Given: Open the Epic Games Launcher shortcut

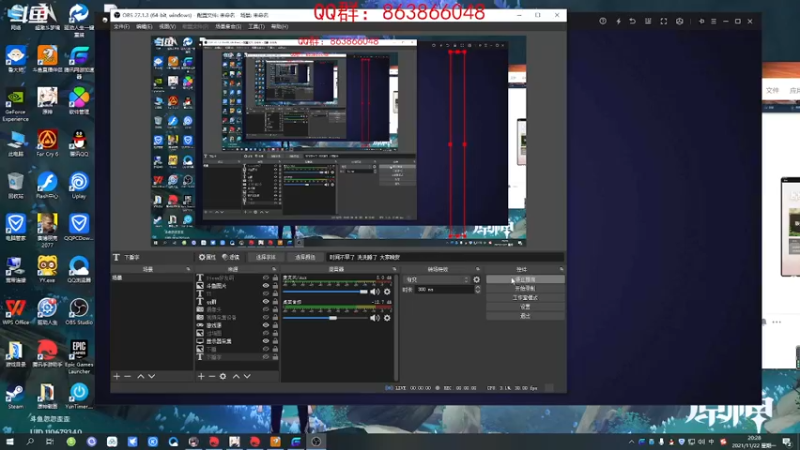Looking at the screenshot, I should coord(79,357).
